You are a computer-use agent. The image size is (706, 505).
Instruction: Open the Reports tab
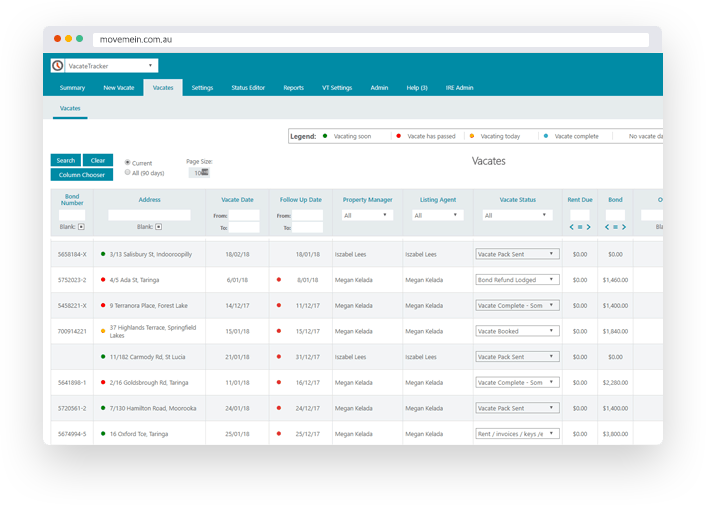pyautogui.click(x=293, y=88)
